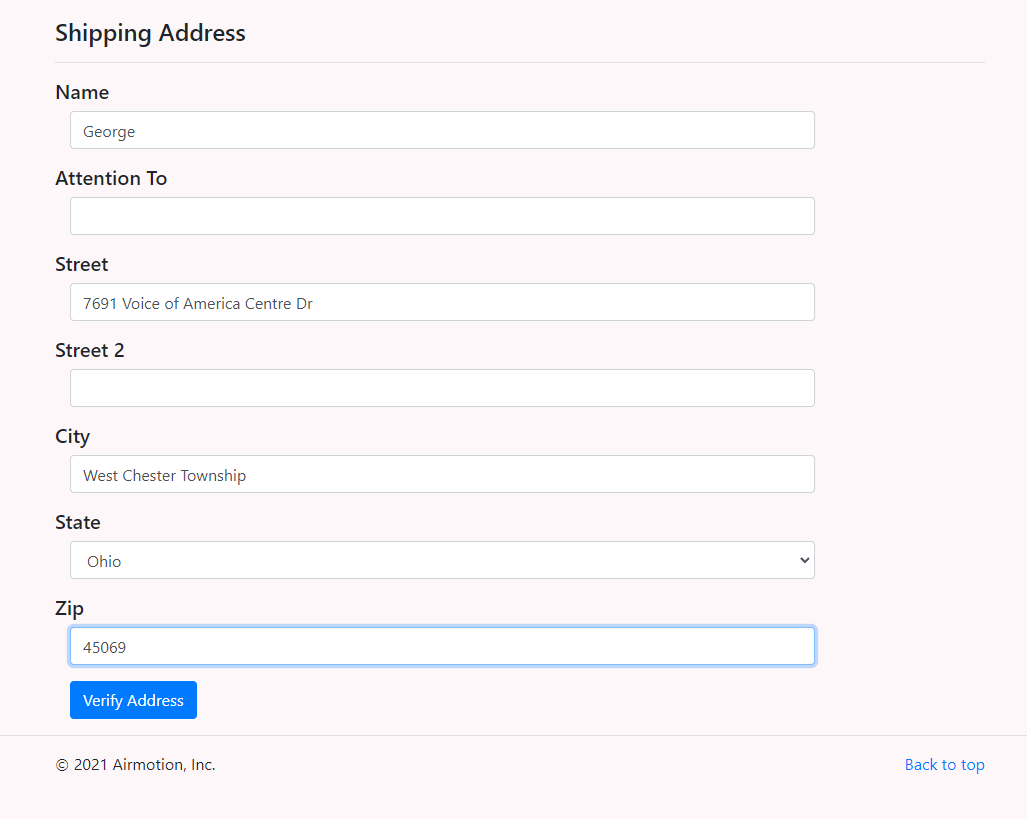Click the Name input field containing George

pyautogui.click(x=442, y=130)
